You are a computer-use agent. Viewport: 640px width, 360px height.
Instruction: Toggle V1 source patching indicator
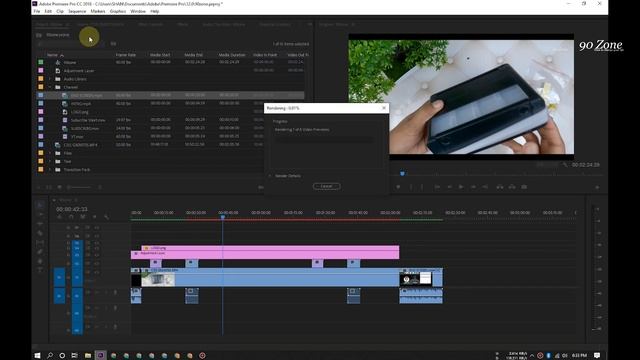click(x=60, y=277)
